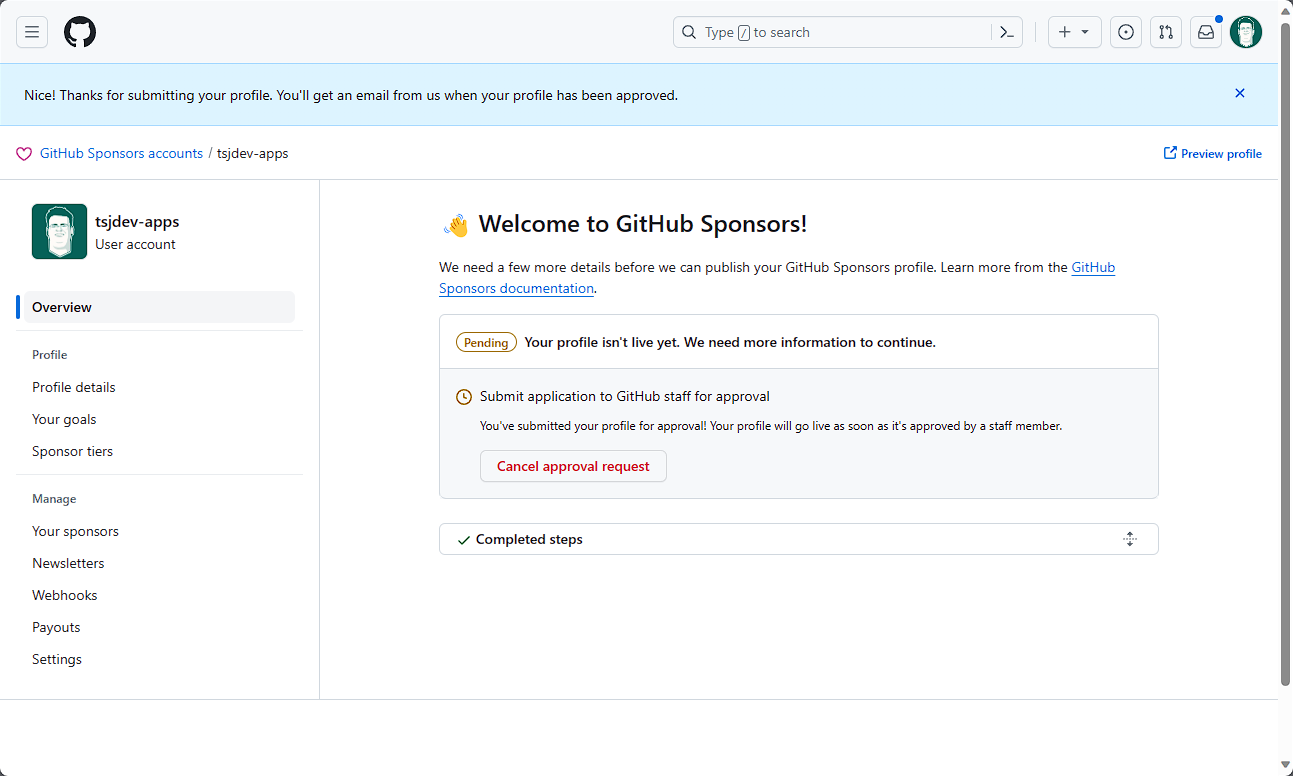1293x776 pixels.
Task: Open the Pull requests icon
Action: coord(1166,32)
